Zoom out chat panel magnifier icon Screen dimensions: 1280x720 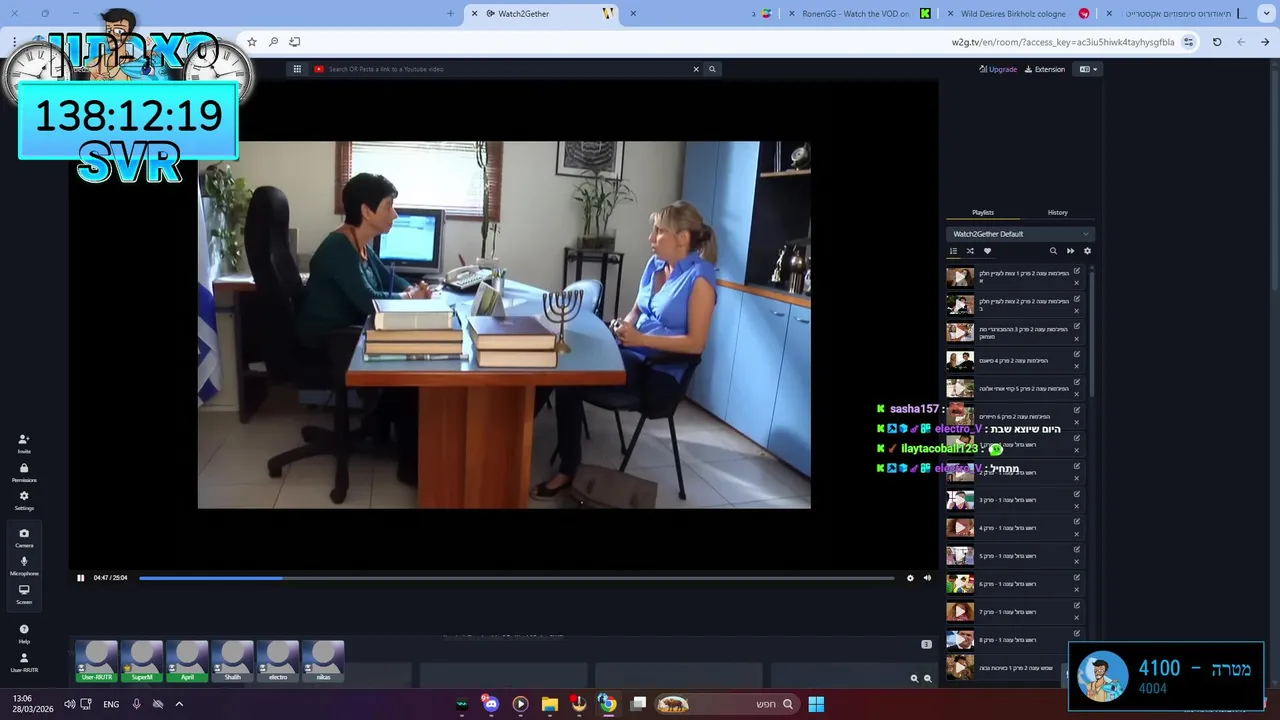[x=927, y=678]
